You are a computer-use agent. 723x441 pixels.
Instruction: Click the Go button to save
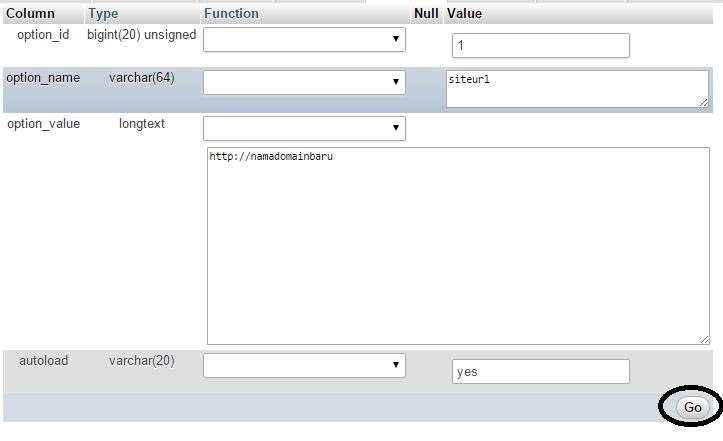pyautogui.click(x=692, y=407)
